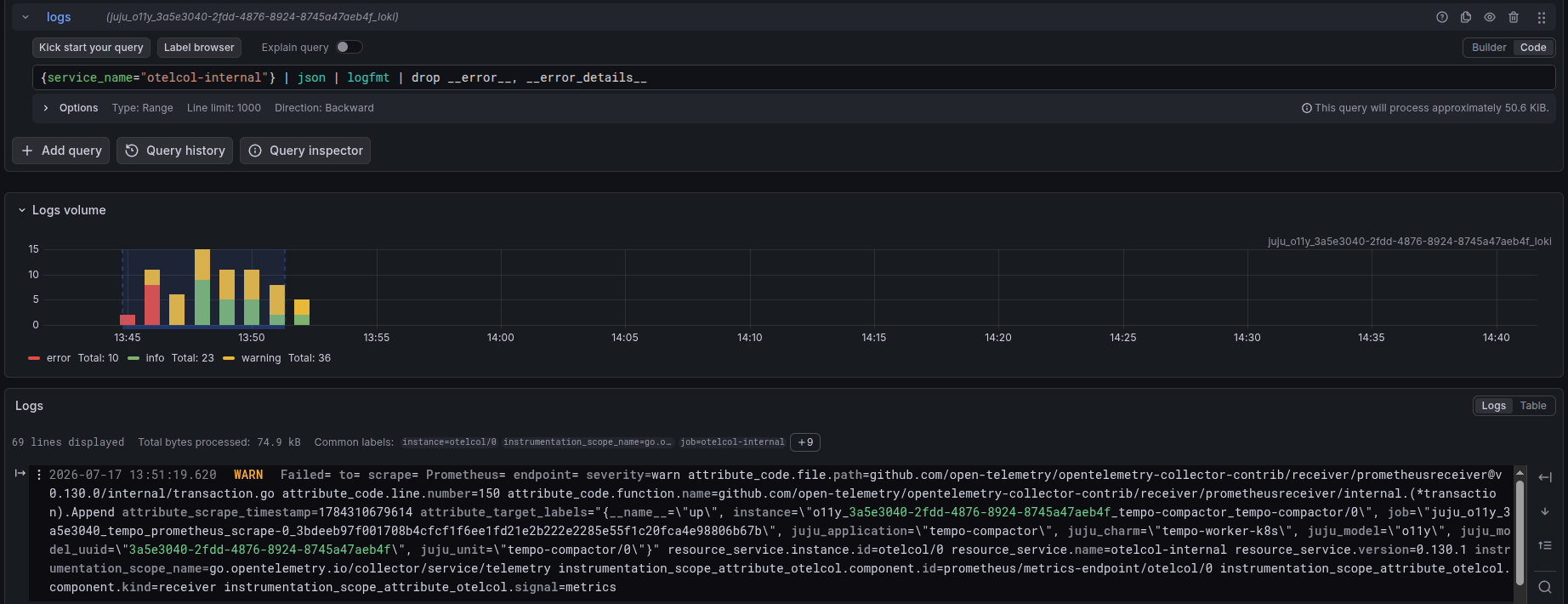Click the juju_o11y series label above chart
This screenshot has width=1568, height=604.
click(x=1409, y=242)
